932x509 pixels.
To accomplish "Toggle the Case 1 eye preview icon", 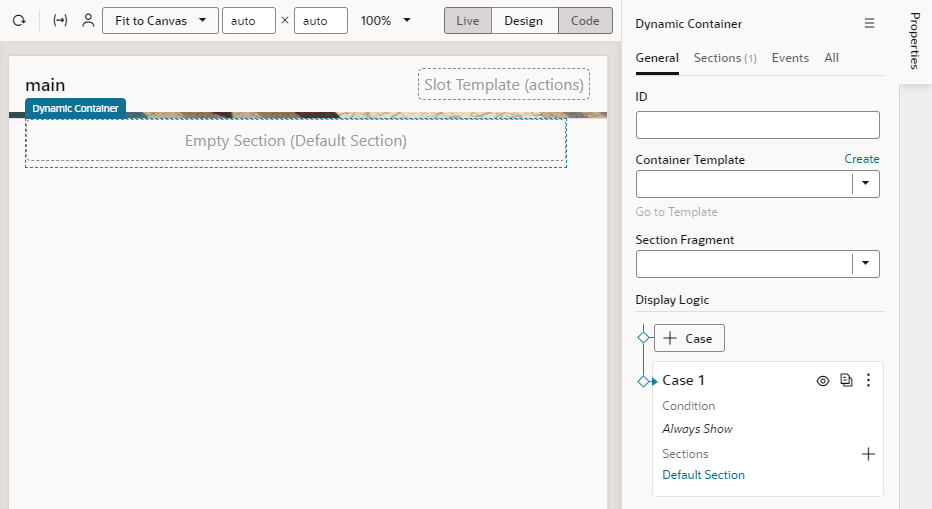I will click(x=823, y=381).
